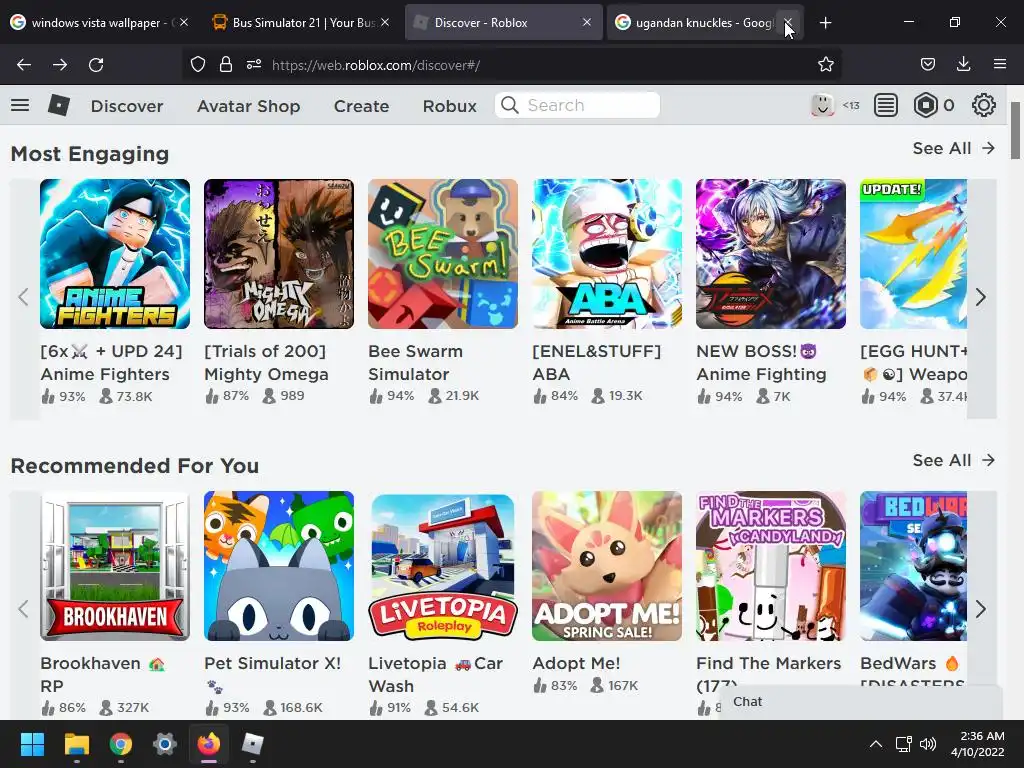Open the Avatar Shop menu item
Viewport: 1024px width, 768px height.
(249, 106)
